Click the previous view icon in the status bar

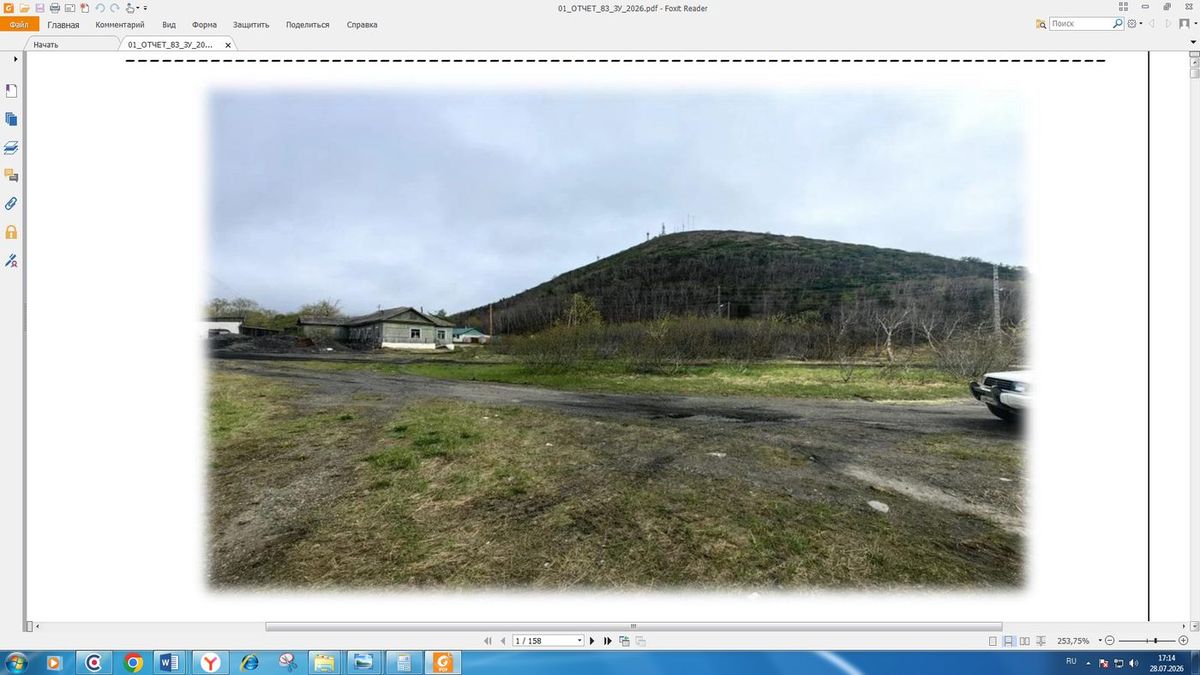(x=624, y=640)
